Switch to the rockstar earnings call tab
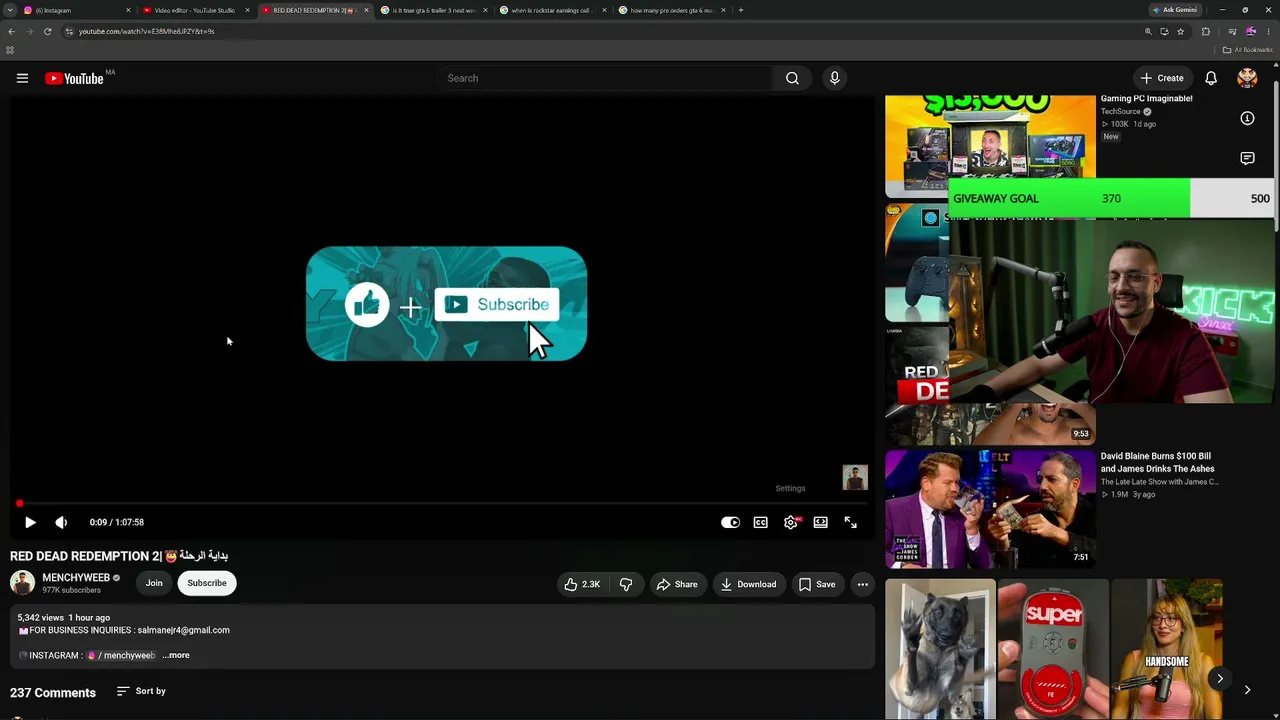Screen dimensions: 1280x720 coord(551,10)
